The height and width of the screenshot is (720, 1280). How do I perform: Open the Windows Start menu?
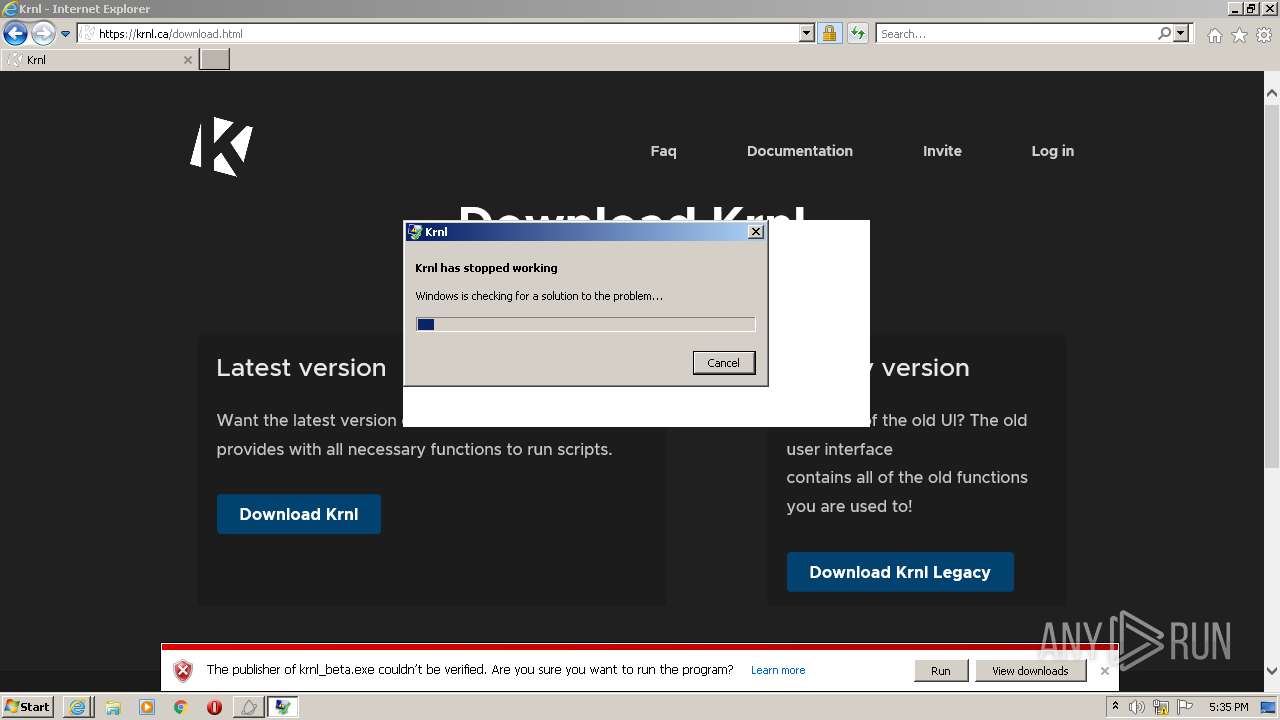(28, 706)
